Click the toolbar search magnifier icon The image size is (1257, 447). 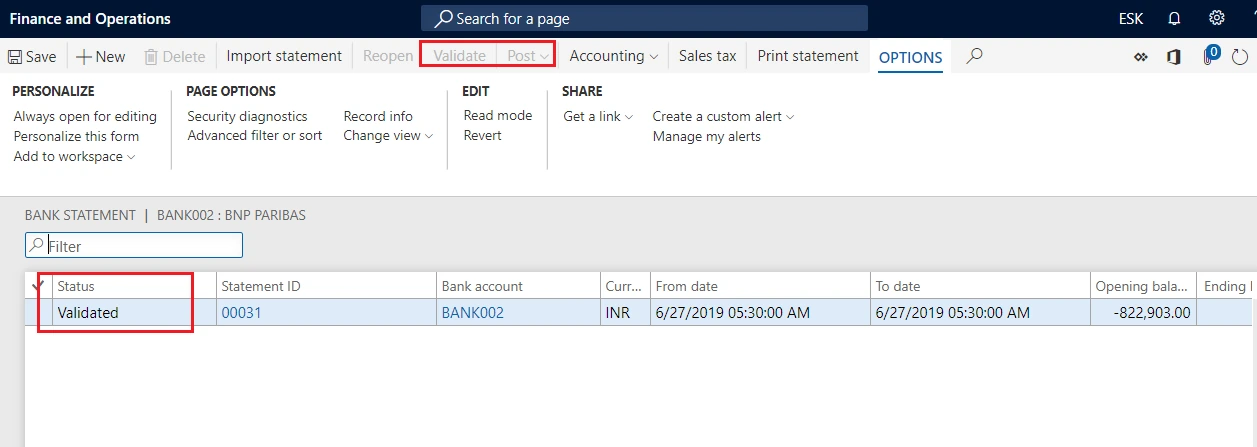coord(975,56)
